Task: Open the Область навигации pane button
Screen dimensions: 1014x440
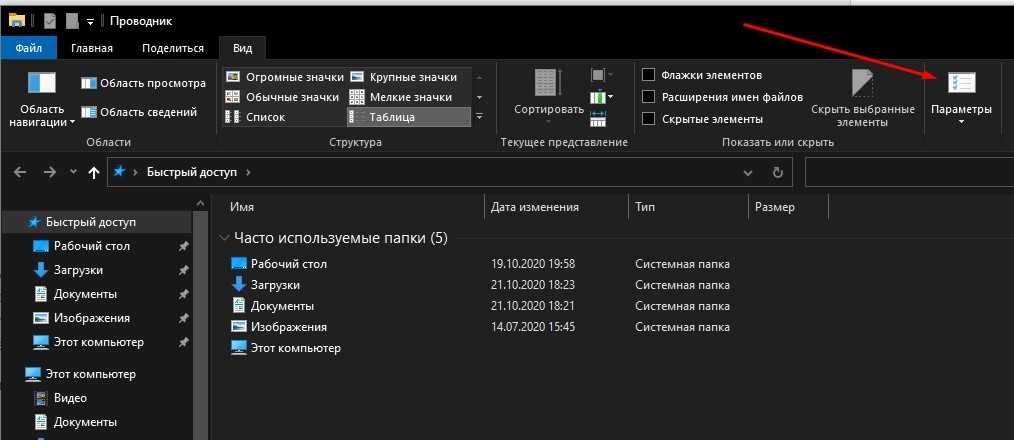Action: [x=42, y=85]
